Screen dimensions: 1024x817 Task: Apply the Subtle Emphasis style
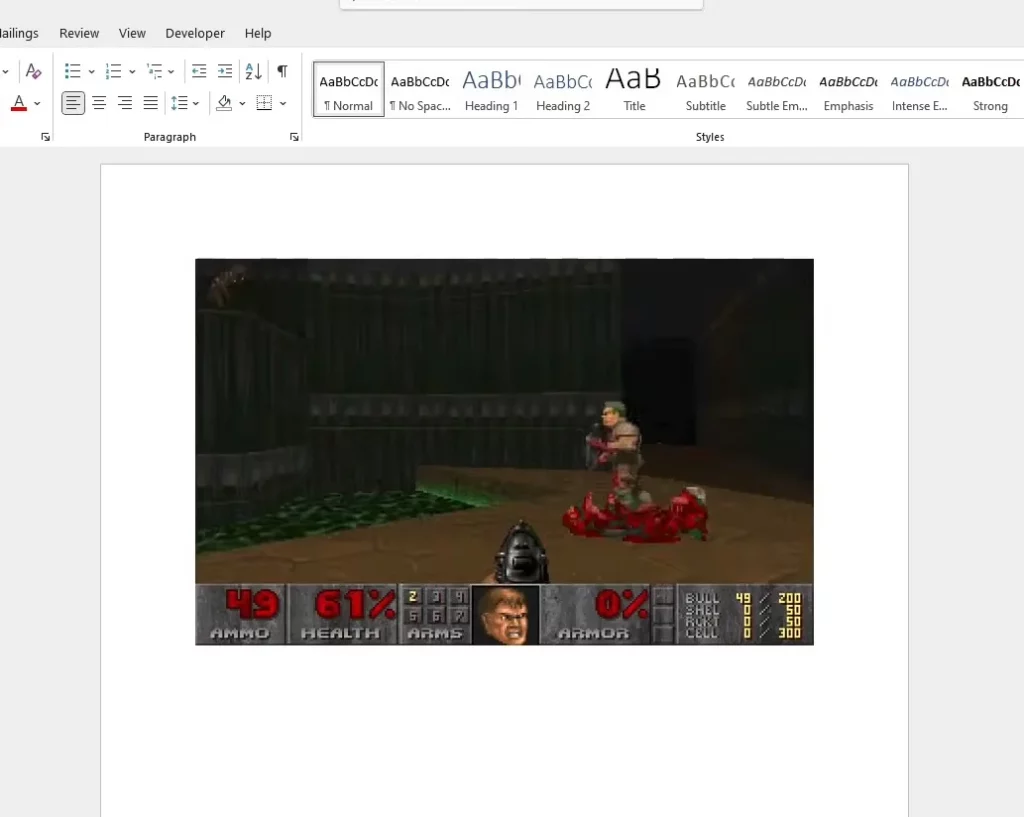(776, 89)
